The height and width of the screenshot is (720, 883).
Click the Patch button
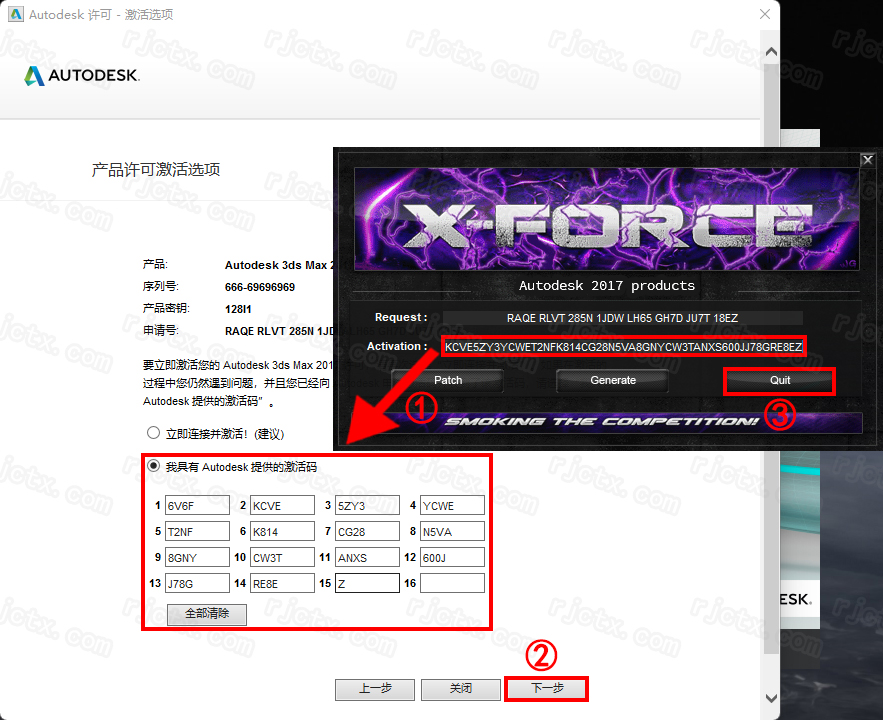click(448, 380)
